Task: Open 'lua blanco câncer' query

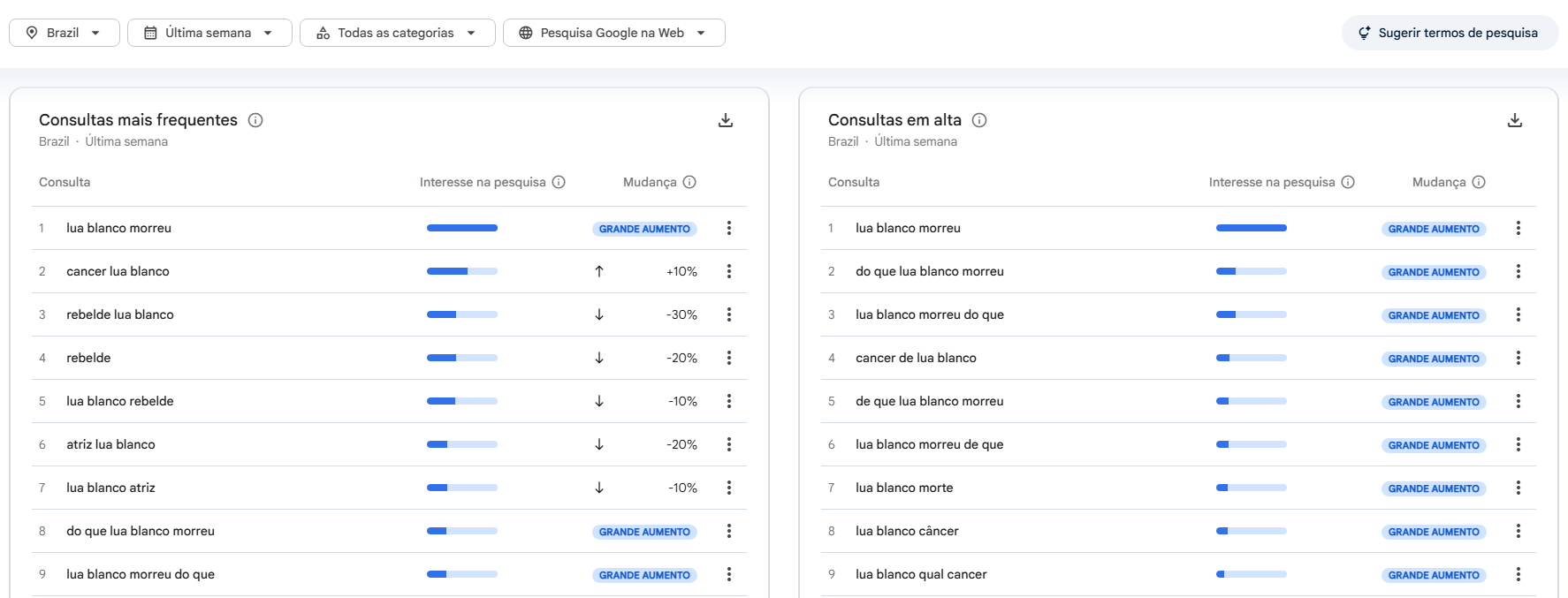Action: pos(907,531)
